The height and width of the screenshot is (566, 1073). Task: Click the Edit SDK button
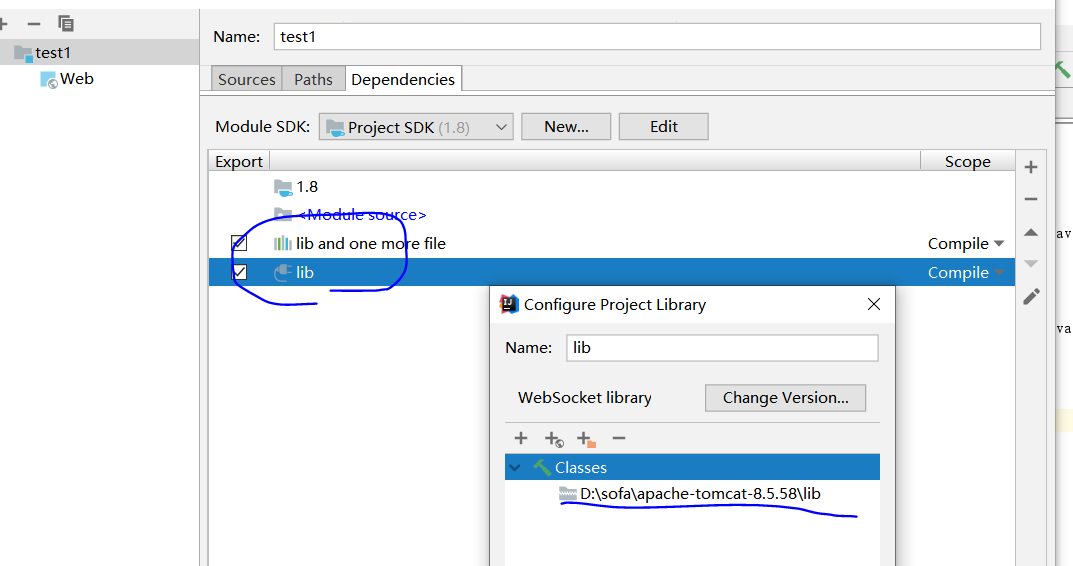664,127
